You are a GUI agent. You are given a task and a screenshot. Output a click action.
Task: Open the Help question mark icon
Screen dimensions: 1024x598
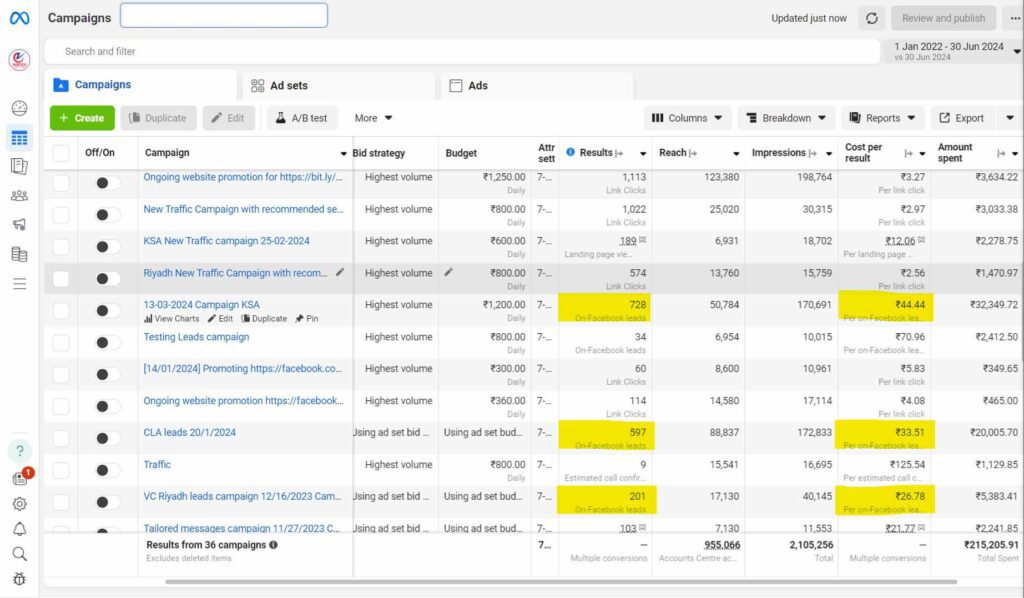pyautogui.click(x=20, y=450)
